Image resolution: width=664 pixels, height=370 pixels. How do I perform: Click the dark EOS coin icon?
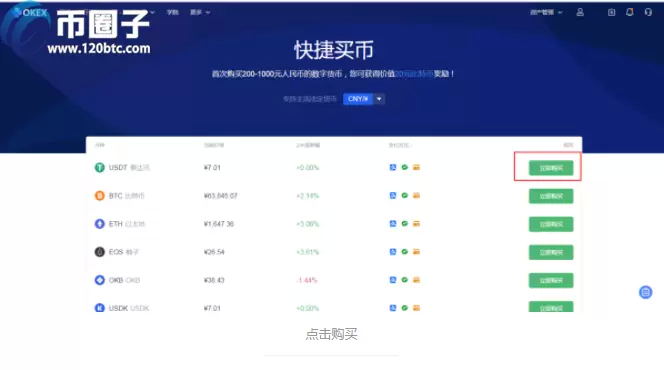pyautogui.click(x=100, y=252)
